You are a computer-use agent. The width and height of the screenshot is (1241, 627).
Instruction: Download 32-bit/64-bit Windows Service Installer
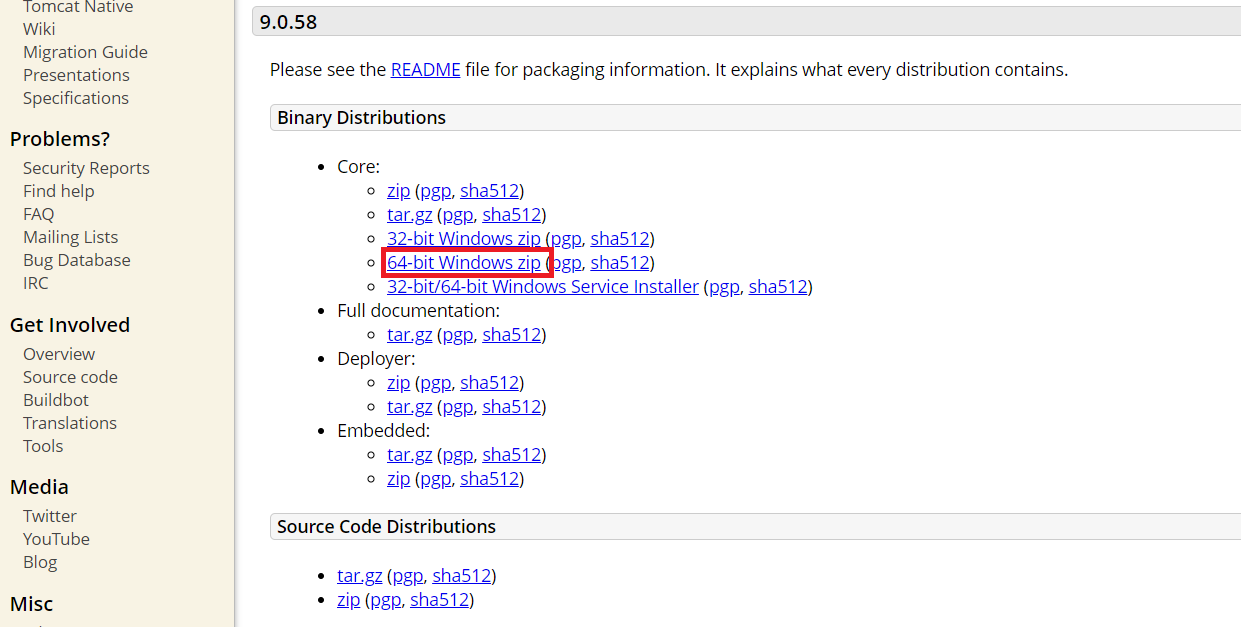pyautogui.click(x=543, y=287)
